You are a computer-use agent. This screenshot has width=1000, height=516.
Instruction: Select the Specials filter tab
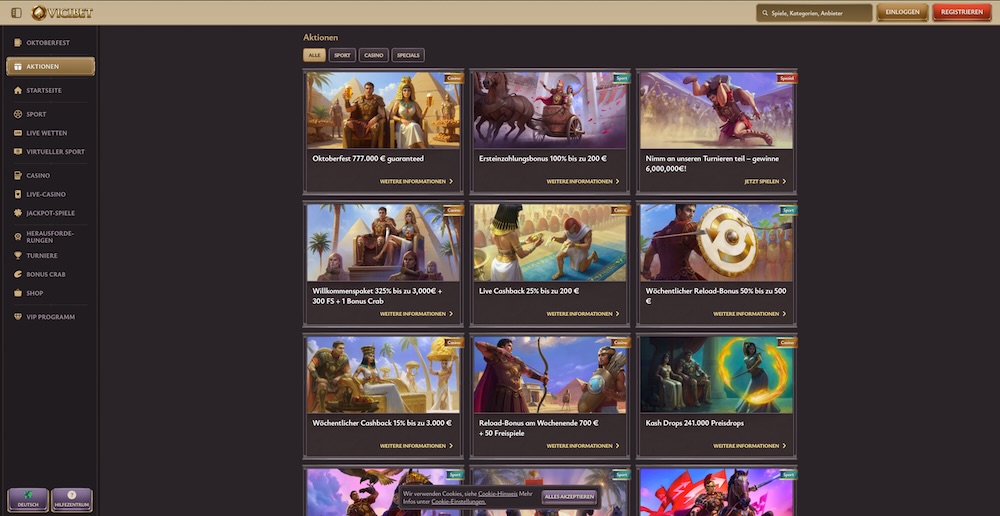[408, 56]
